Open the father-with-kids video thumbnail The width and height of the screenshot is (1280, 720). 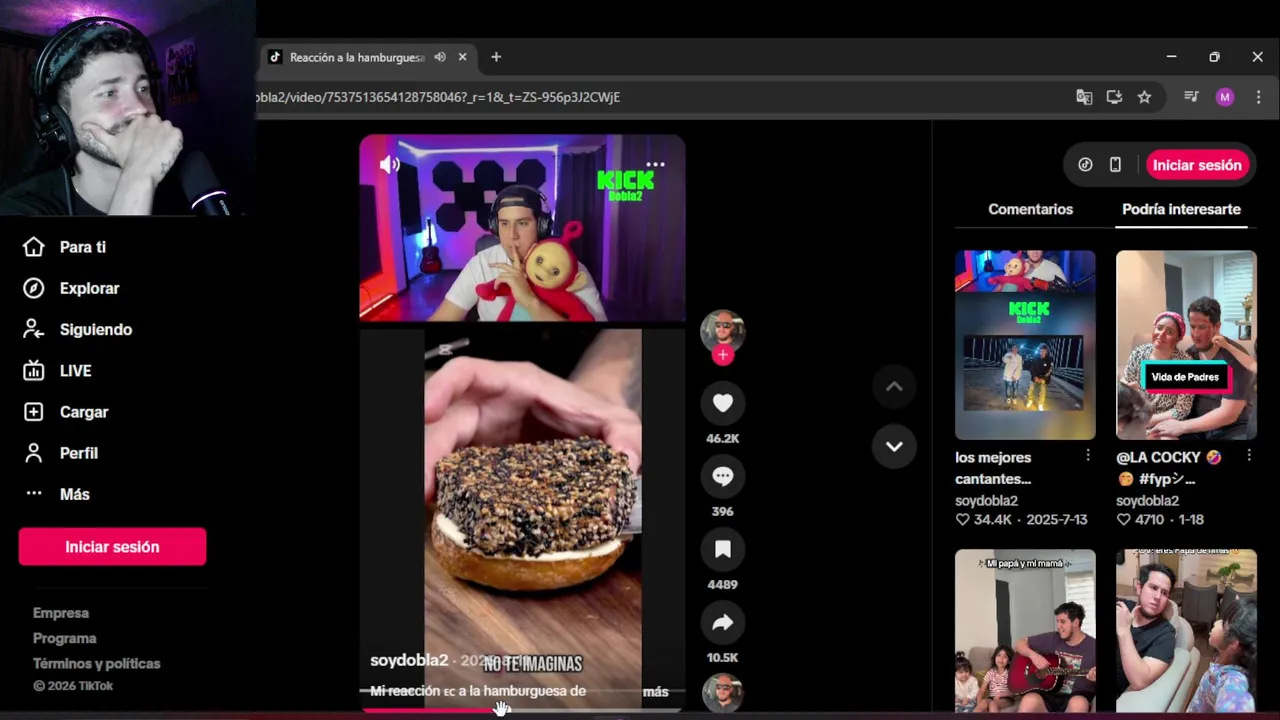1186,630
